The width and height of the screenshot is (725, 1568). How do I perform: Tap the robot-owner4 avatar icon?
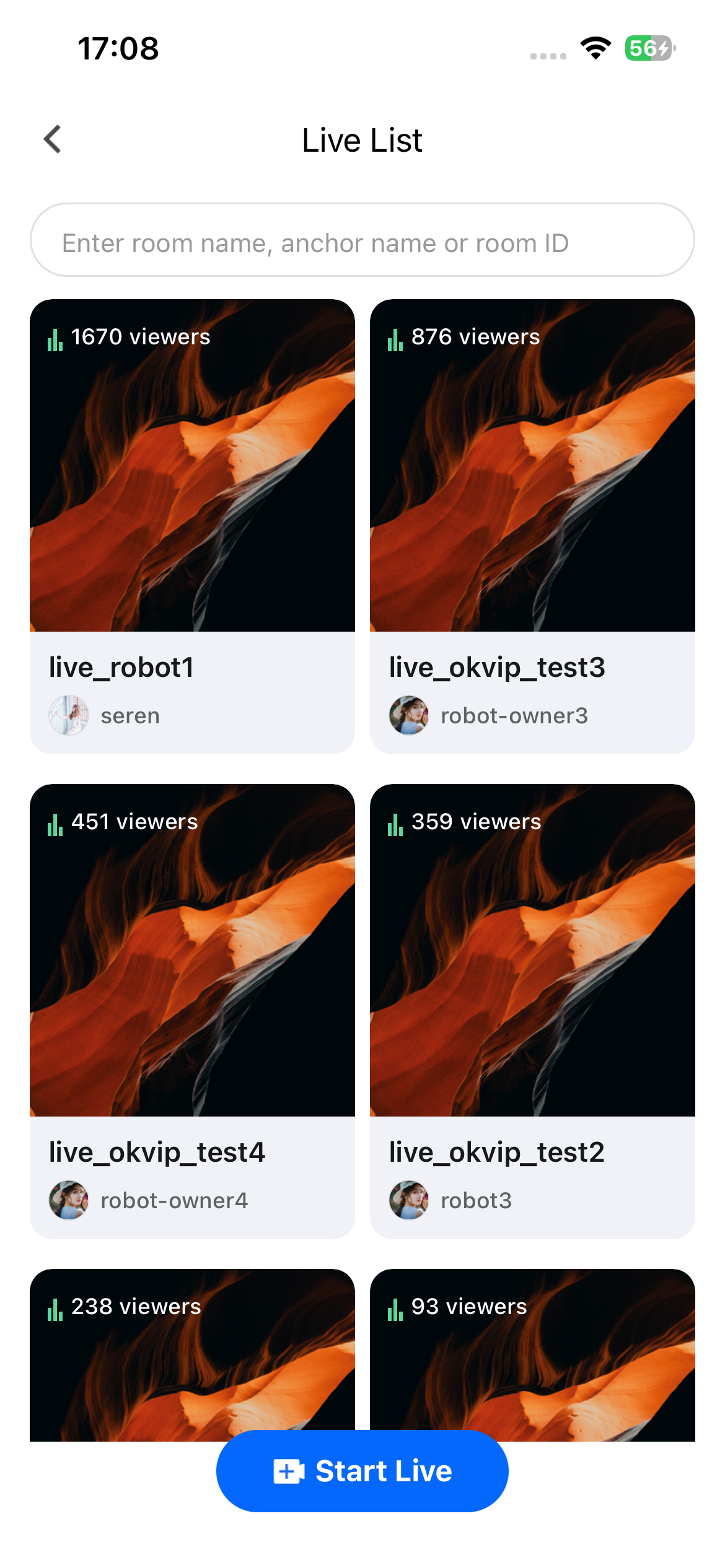click(x=69, y=1200)
